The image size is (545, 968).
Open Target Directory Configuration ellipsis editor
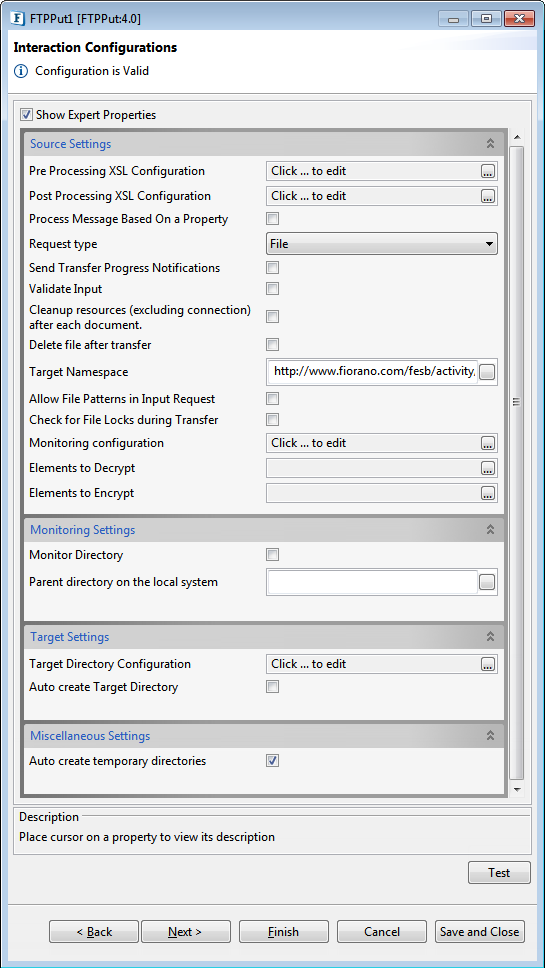(x=488, y=664)
